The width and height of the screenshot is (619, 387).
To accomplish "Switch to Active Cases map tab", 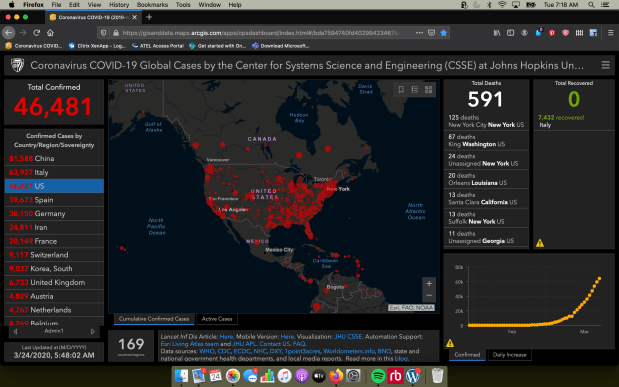I will point(217,319).
